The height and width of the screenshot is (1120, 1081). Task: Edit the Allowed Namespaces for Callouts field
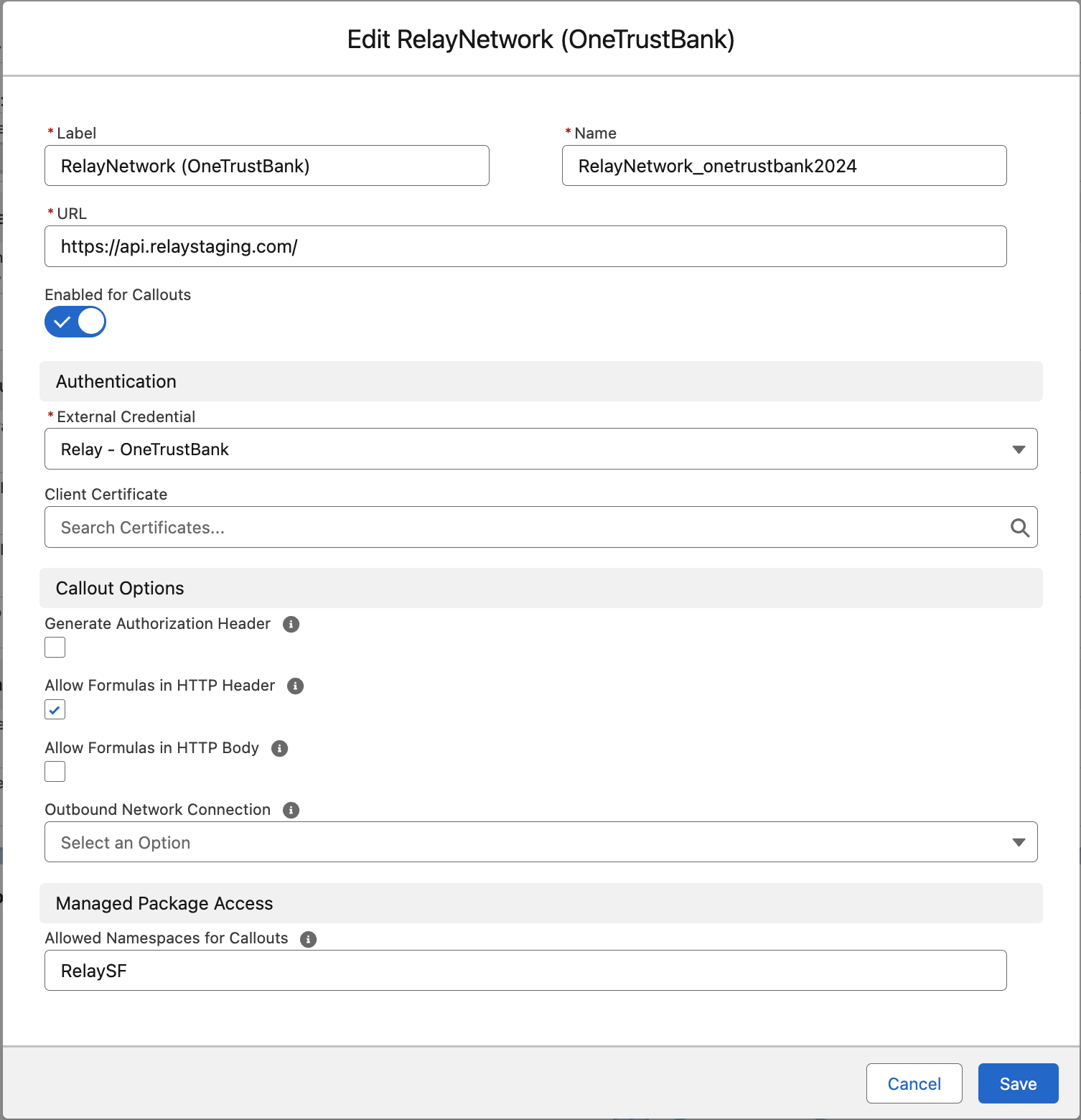(525, 971)
